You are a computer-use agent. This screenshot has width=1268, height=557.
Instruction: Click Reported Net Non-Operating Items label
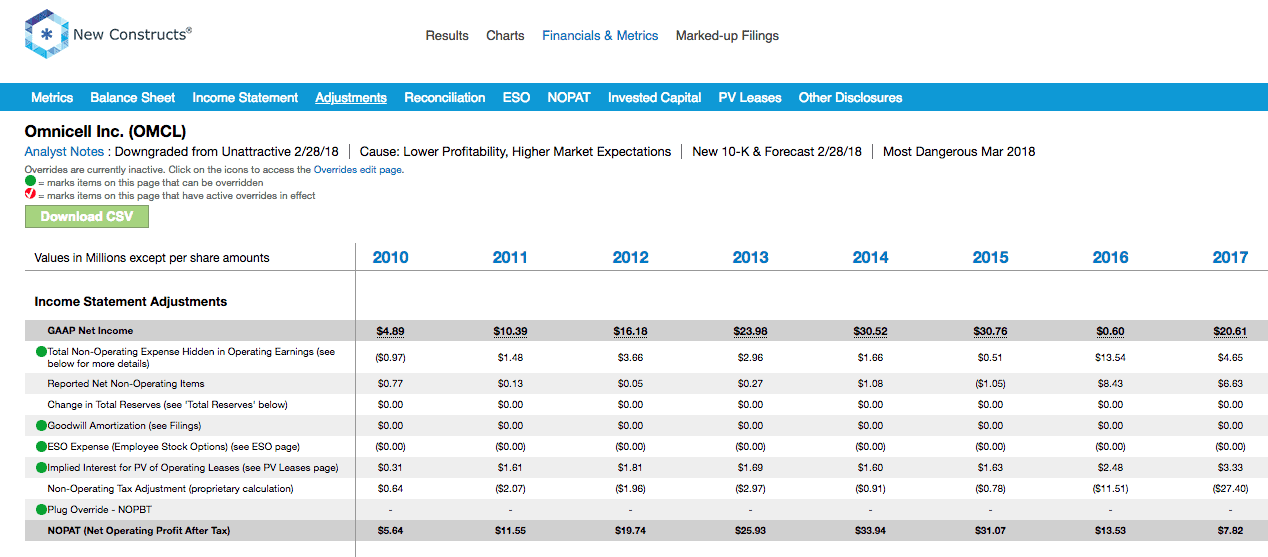coord(126,384)
